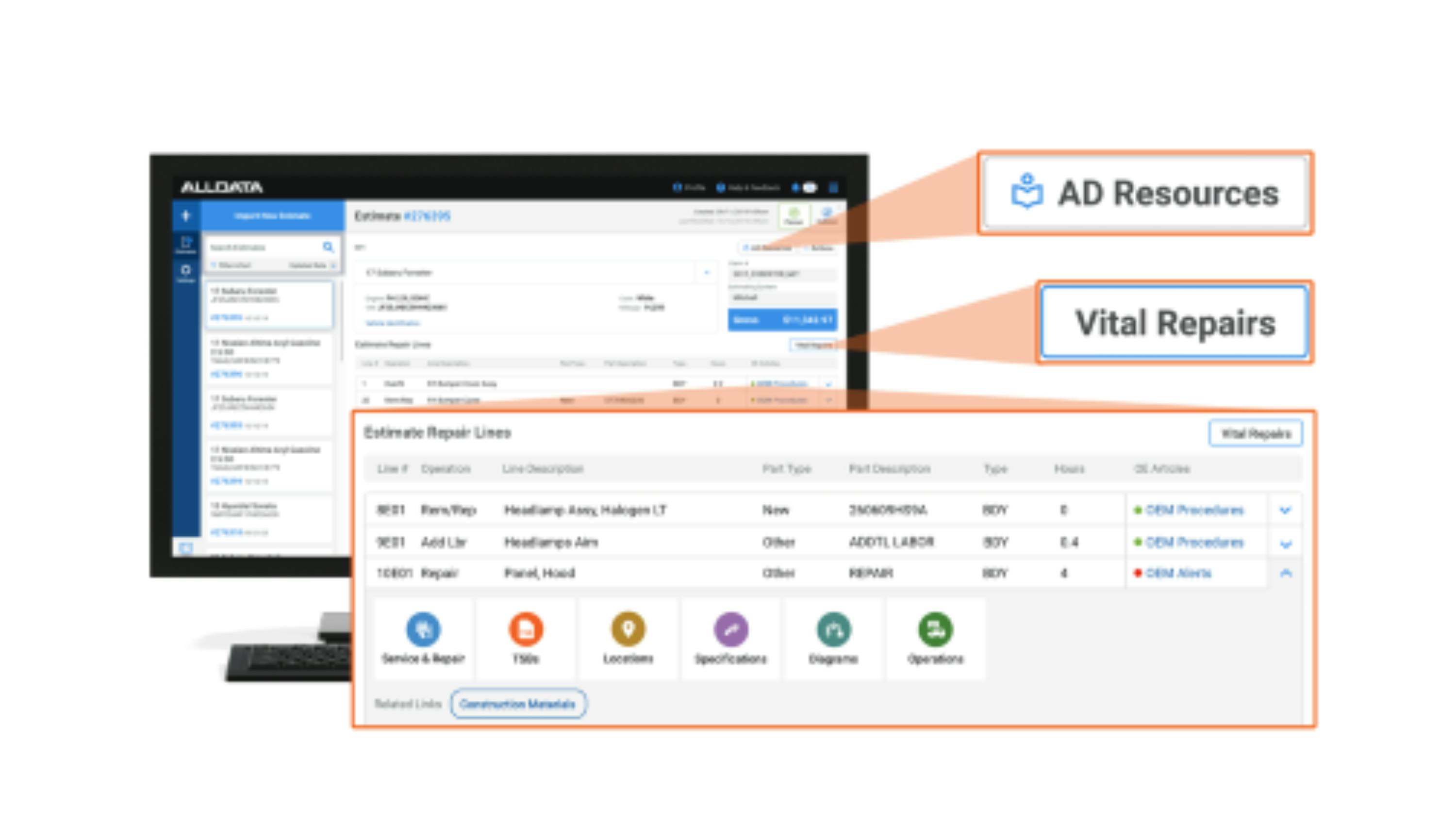Image resolution: width=1456 pixels, height=825 pixels.
Task: Collapse the Panel, Hood row chevron
Action: [1285, 574]
